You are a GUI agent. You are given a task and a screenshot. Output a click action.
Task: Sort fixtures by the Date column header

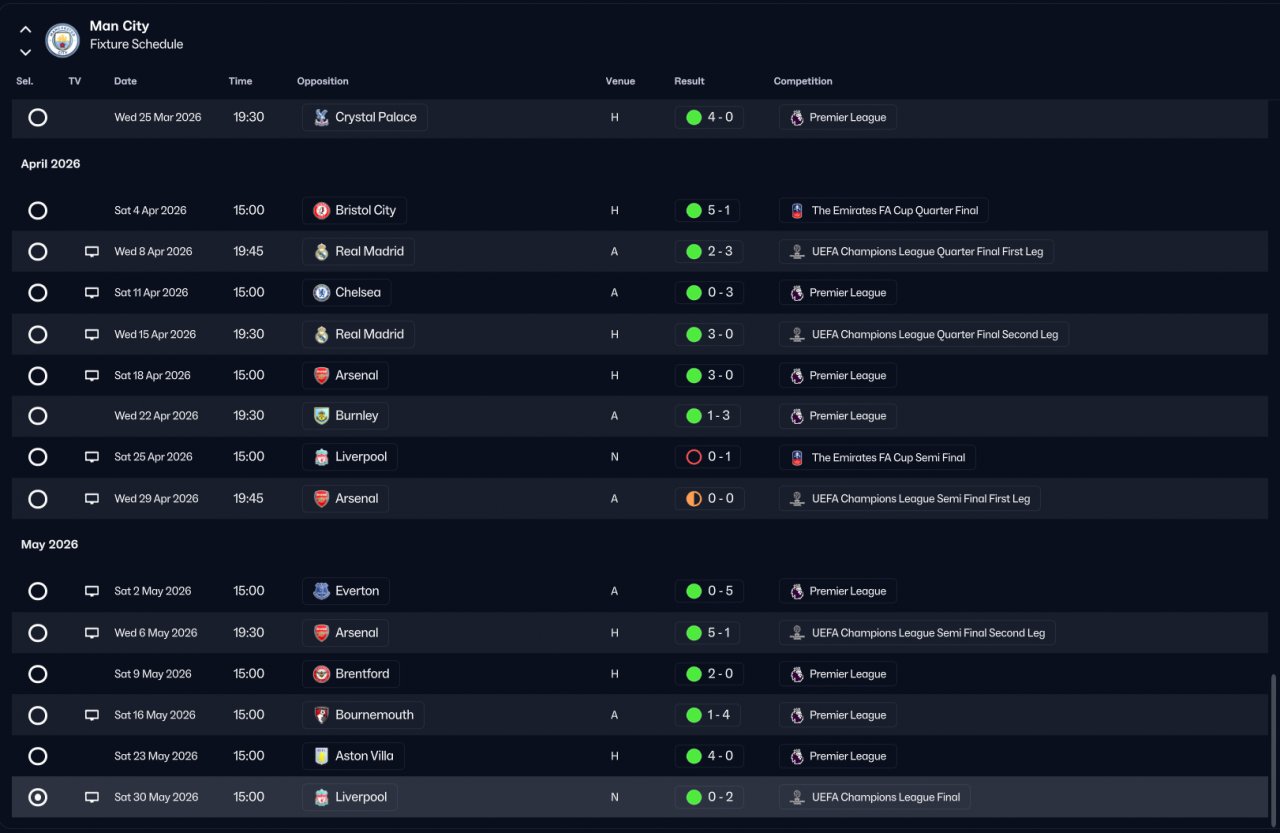tap(126, 81)
